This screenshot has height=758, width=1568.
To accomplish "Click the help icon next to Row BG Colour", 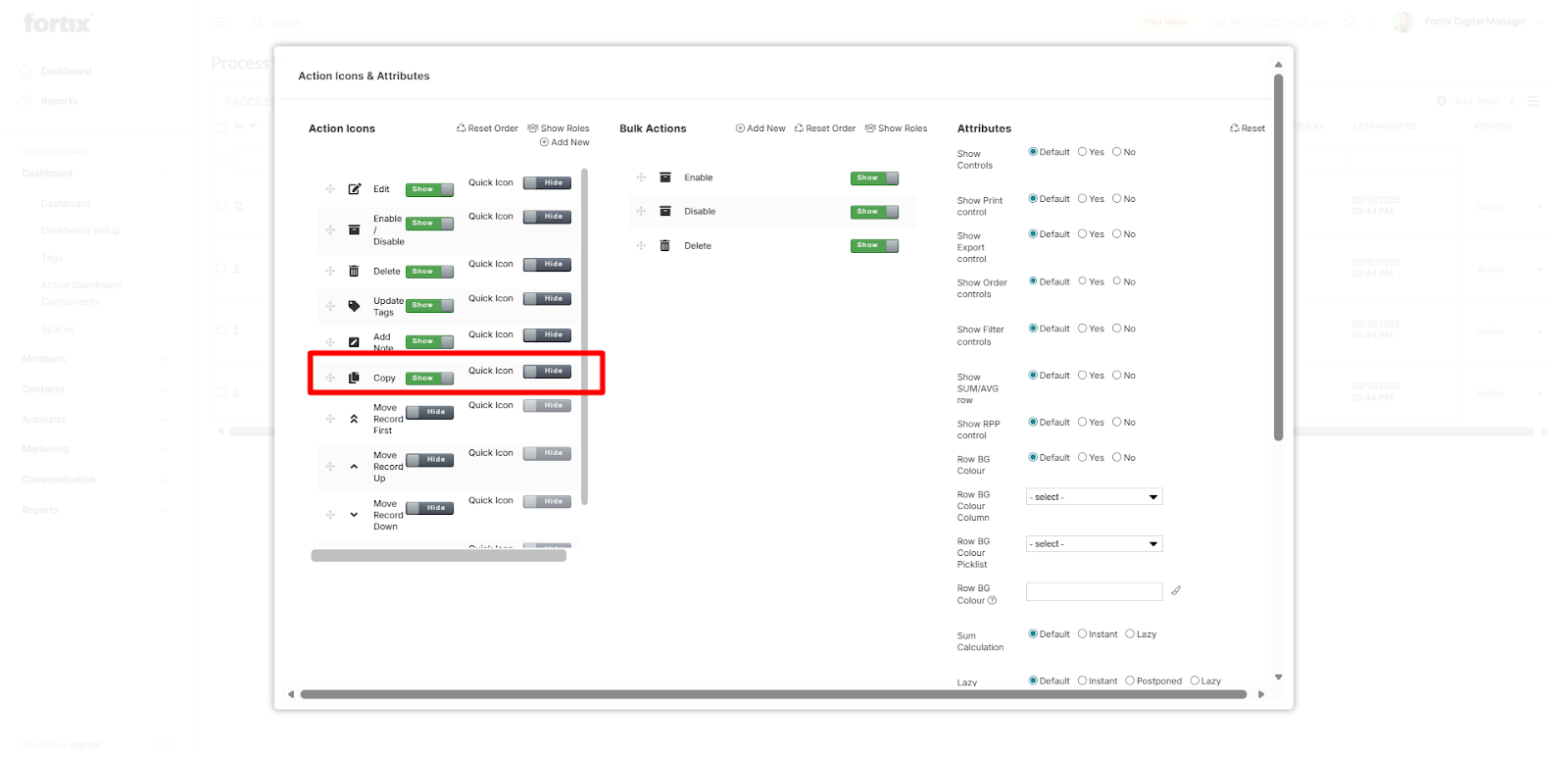I will pyautogui.click(x=992, y=601).
